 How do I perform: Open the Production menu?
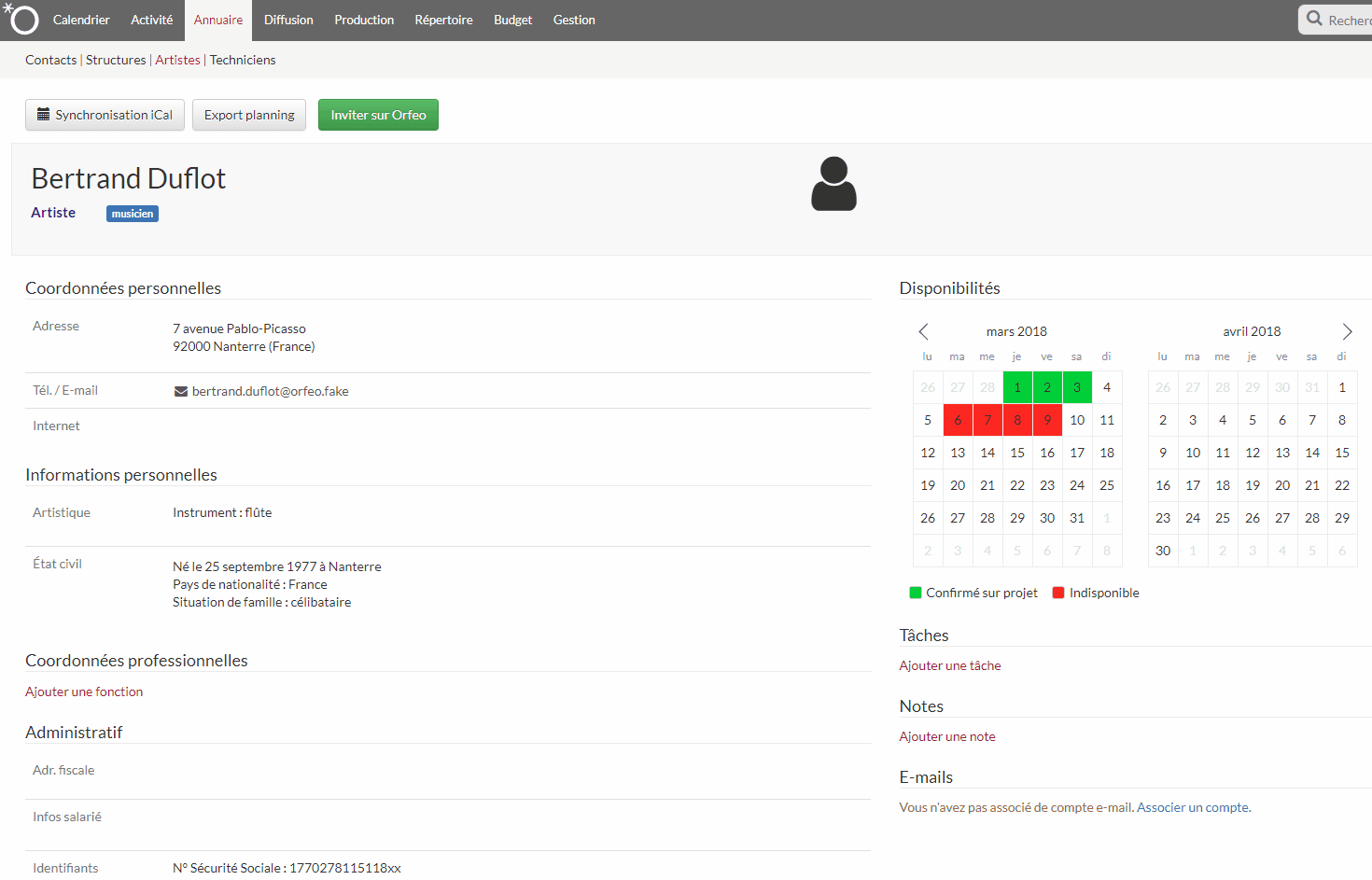point(364,20)
